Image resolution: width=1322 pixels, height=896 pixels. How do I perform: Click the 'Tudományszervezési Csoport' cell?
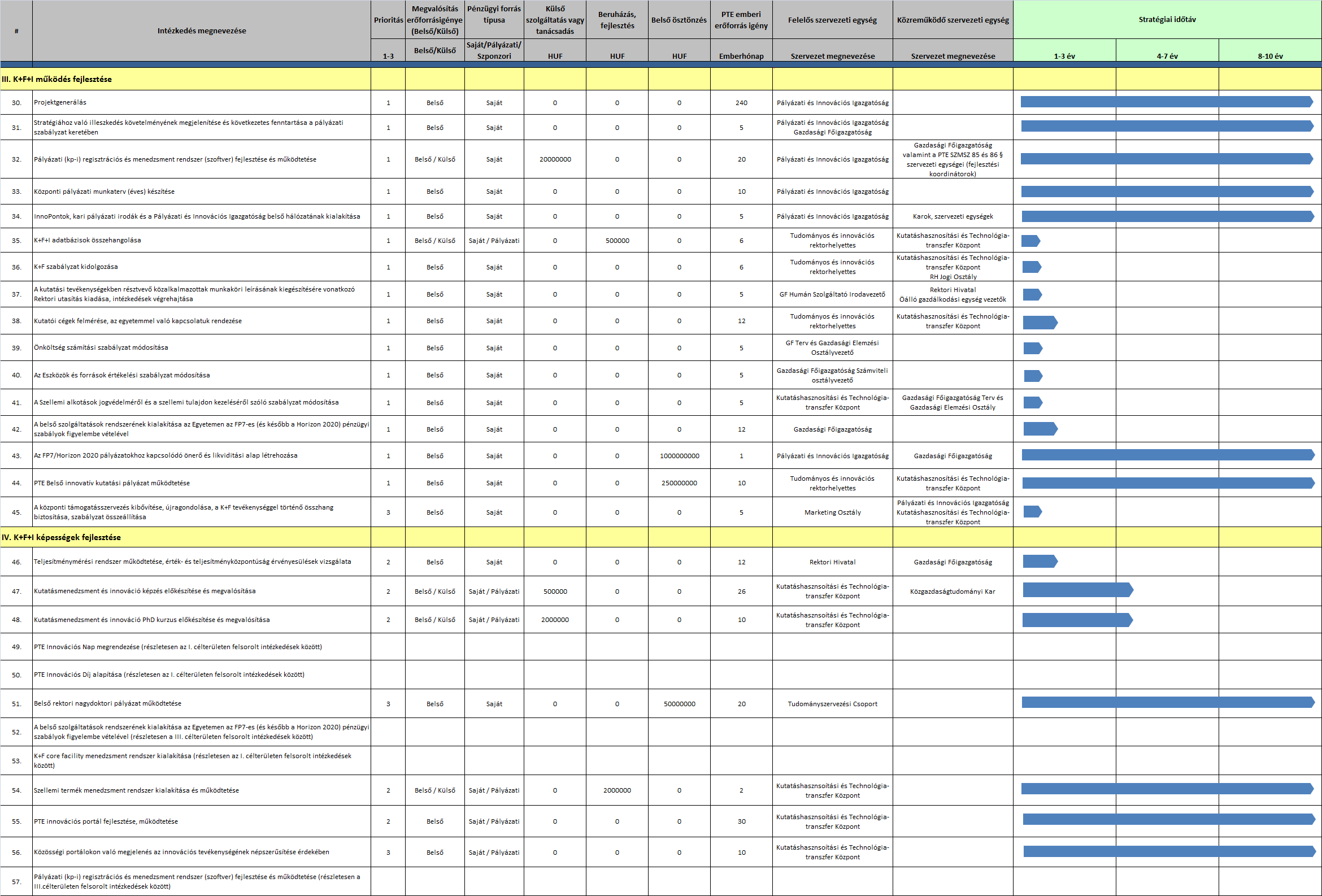(832, 704)
